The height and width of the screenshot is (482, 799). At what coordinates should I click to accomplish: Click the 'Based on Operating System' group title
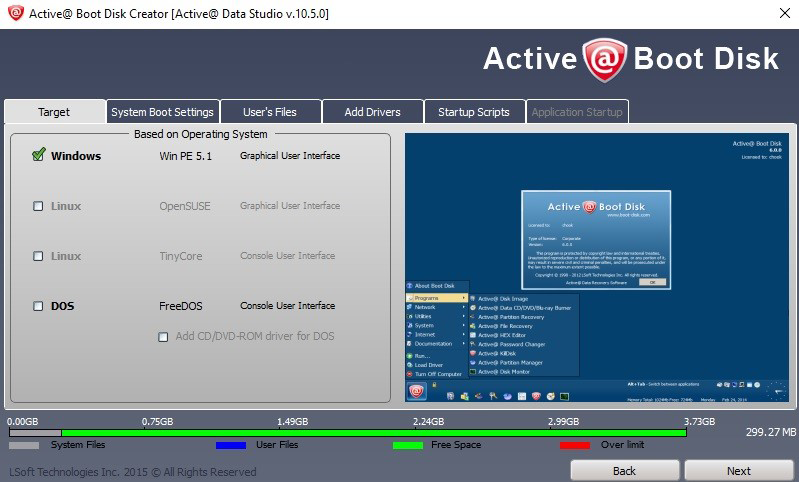(x=201, y=134)
